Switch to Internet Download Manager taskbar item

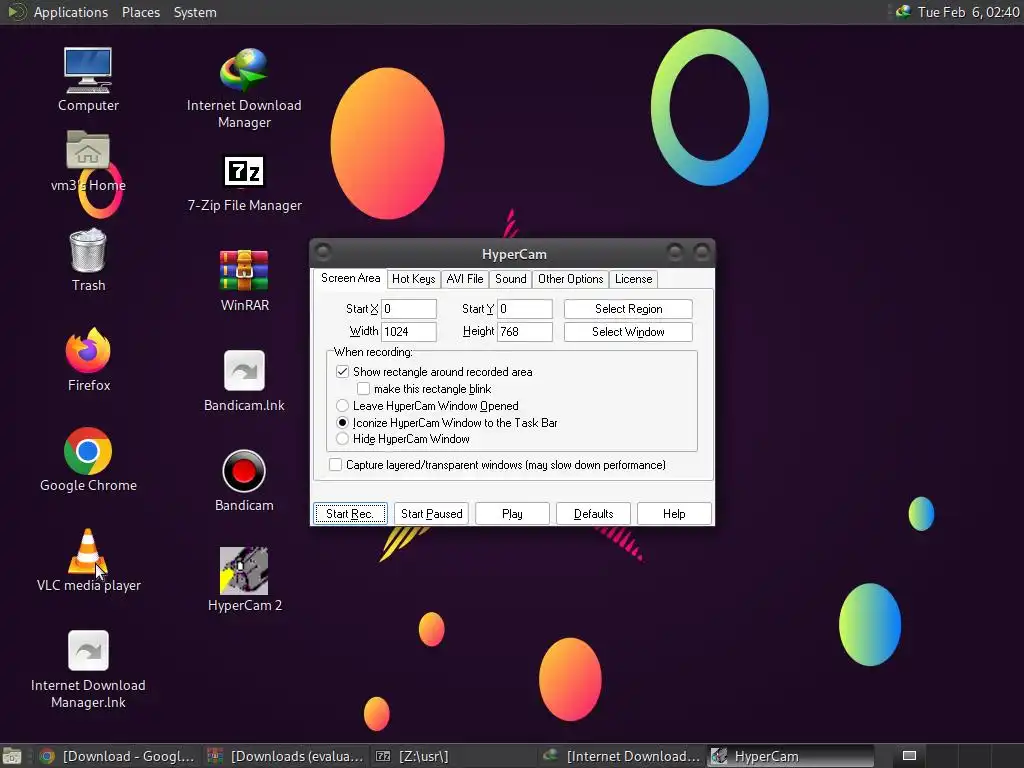622,756
